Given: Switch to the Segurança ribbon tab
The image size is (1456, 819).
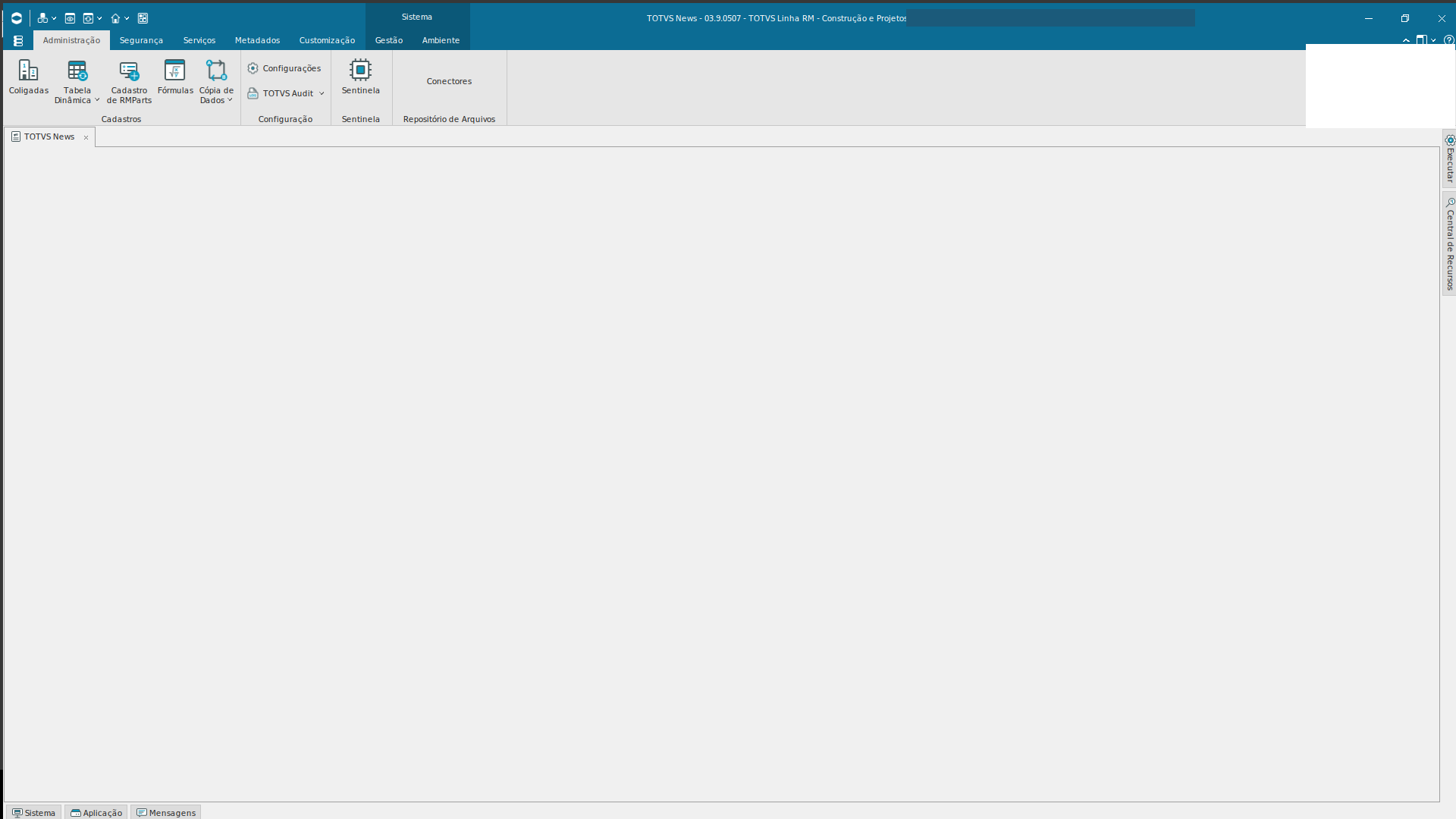Looking at the screenshot, I should tap(141, 40).
